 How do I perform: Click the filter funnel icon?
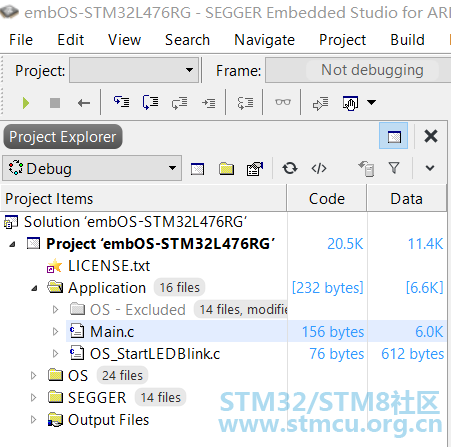pos(394,168)
